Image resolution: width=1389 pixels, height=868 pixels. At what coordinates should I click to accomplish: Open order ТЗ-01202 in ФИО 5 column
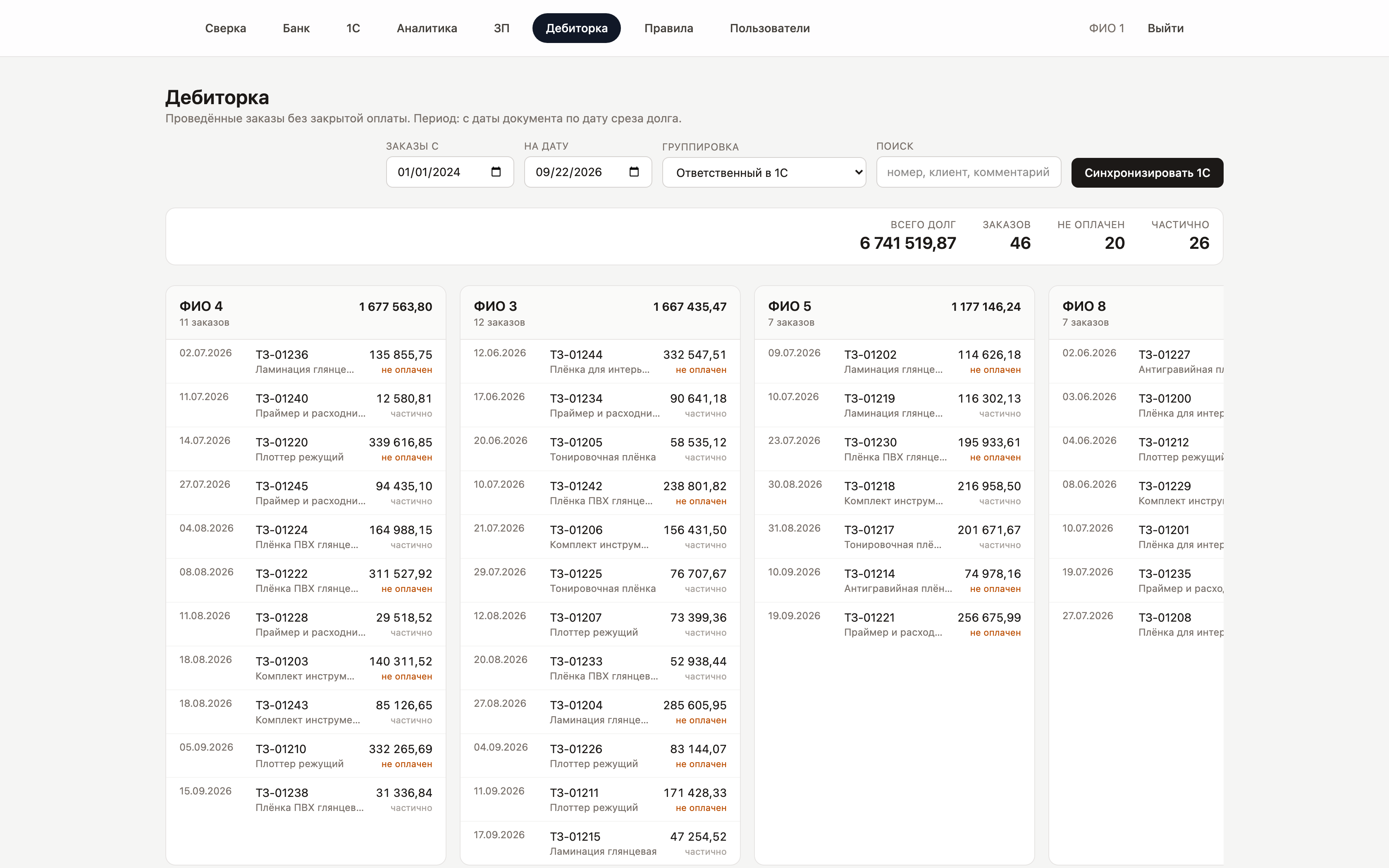[x=894, y=361]
